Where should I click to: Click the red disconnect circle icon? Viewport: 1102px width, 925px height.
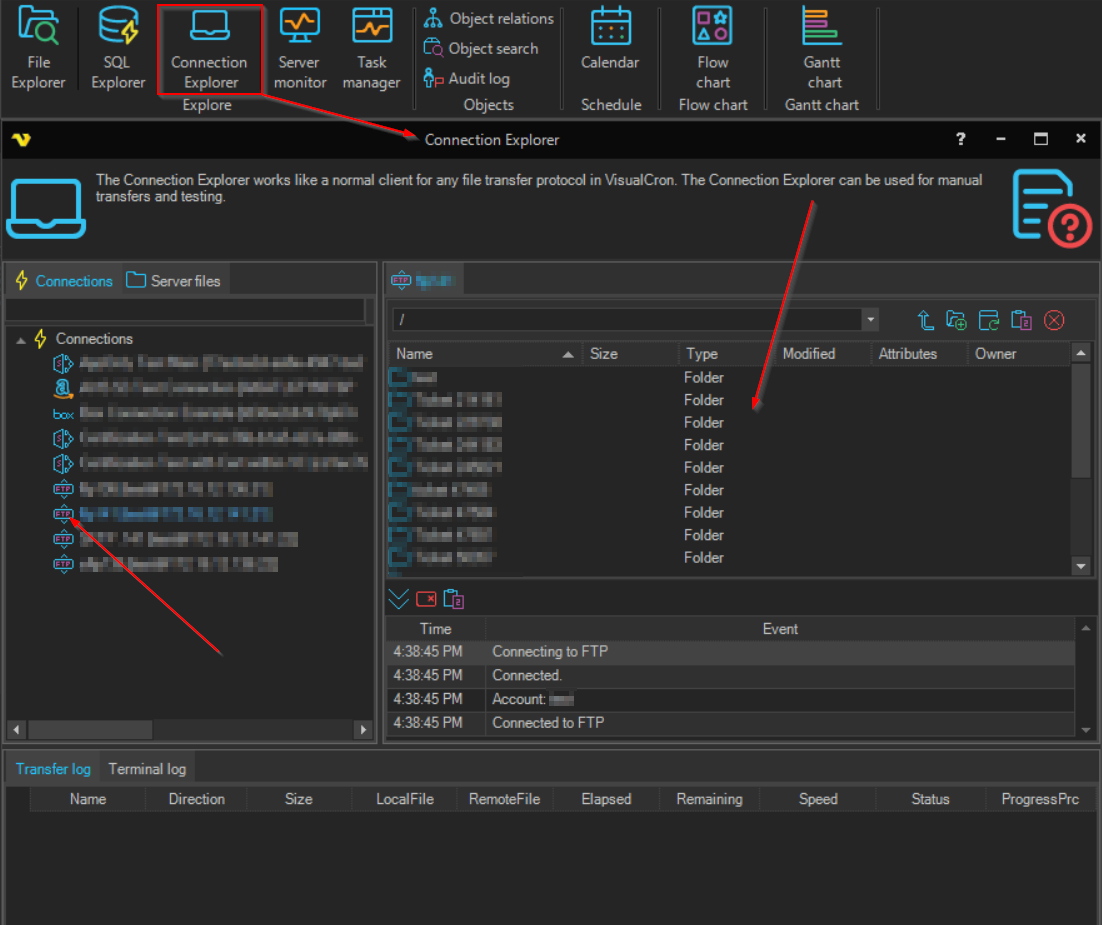1054,320
